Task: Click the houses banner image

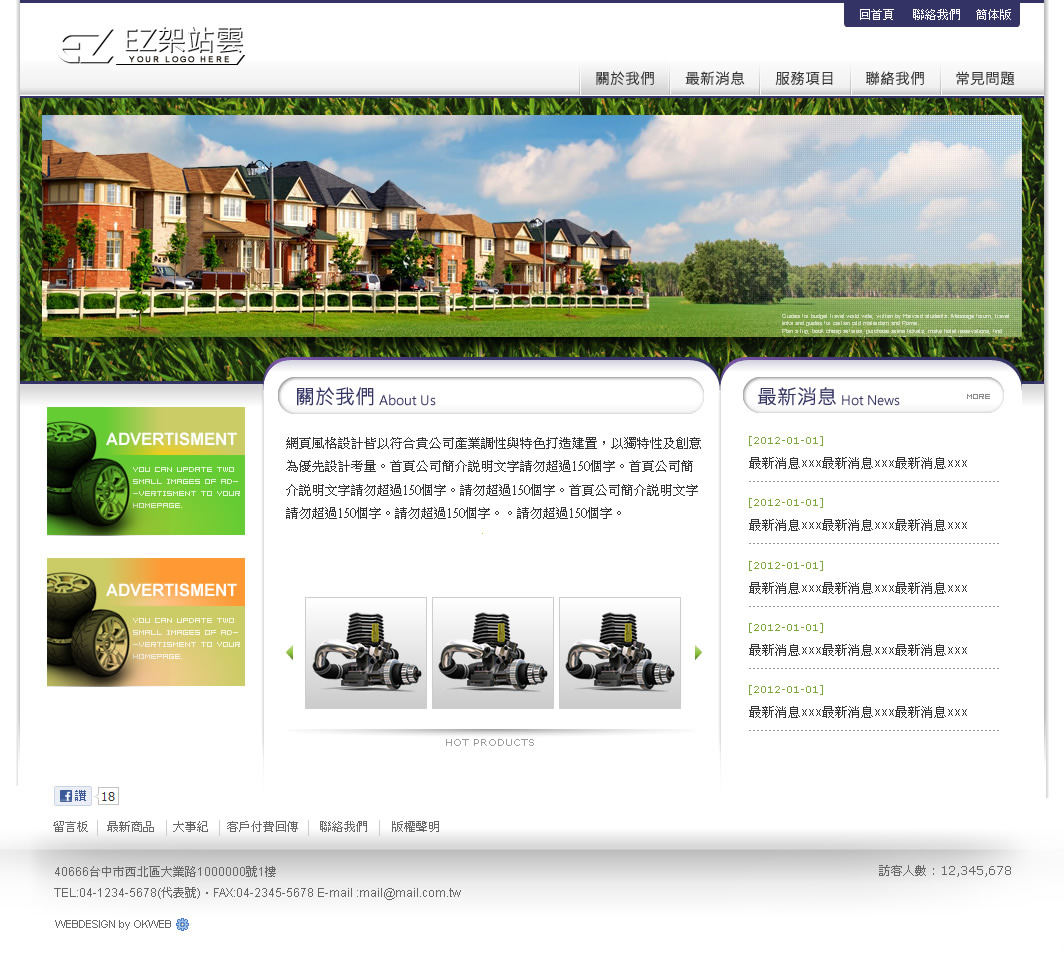Action: tap(531, 226)
